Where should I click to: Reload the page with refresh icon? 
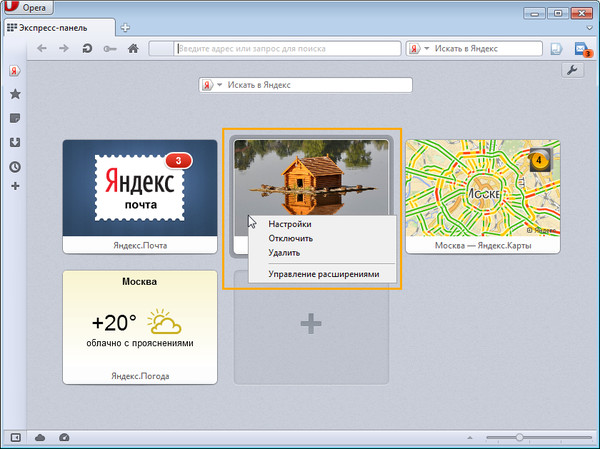pos(87,49)
